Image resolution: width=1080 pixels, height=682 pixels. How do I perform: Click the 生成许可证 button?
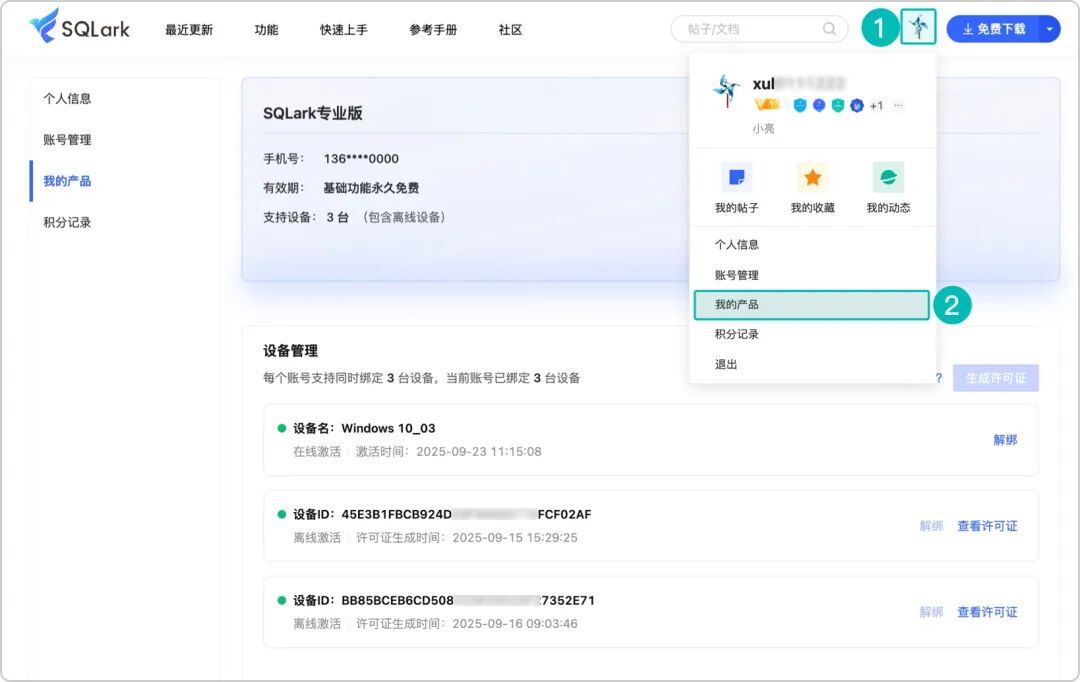coord(995,378)
